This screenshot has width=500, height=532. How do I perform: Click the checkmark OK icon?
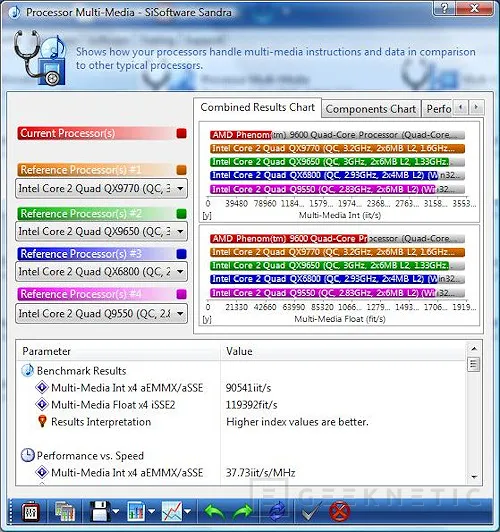point(311,512)
